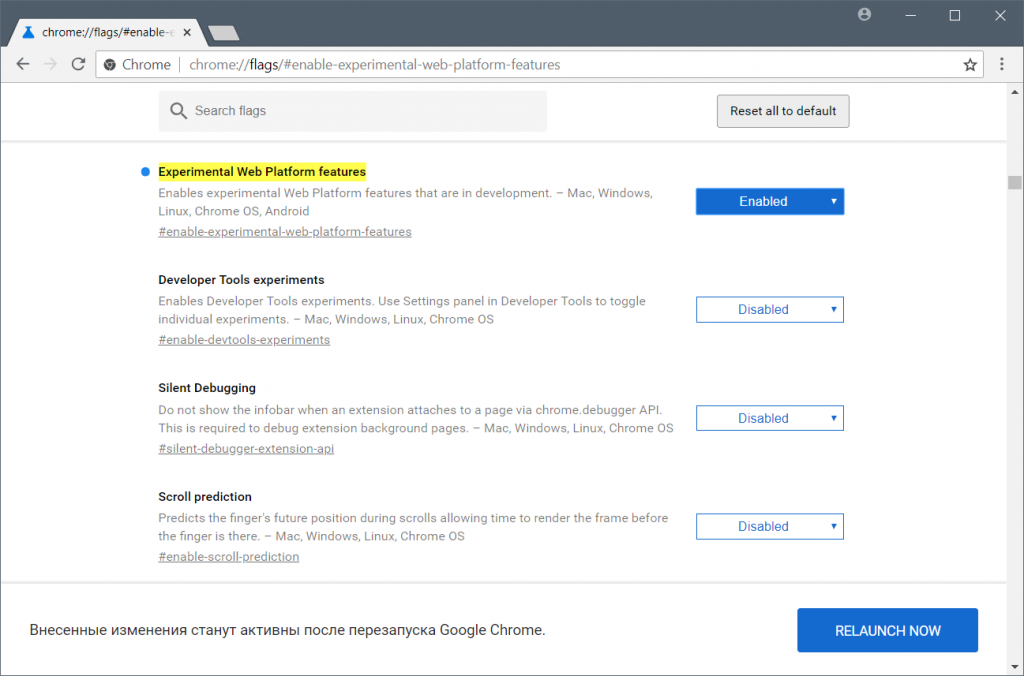
Task: Open the #enable-devtools-experiments anchor link
Action: [x=244, y=340]
